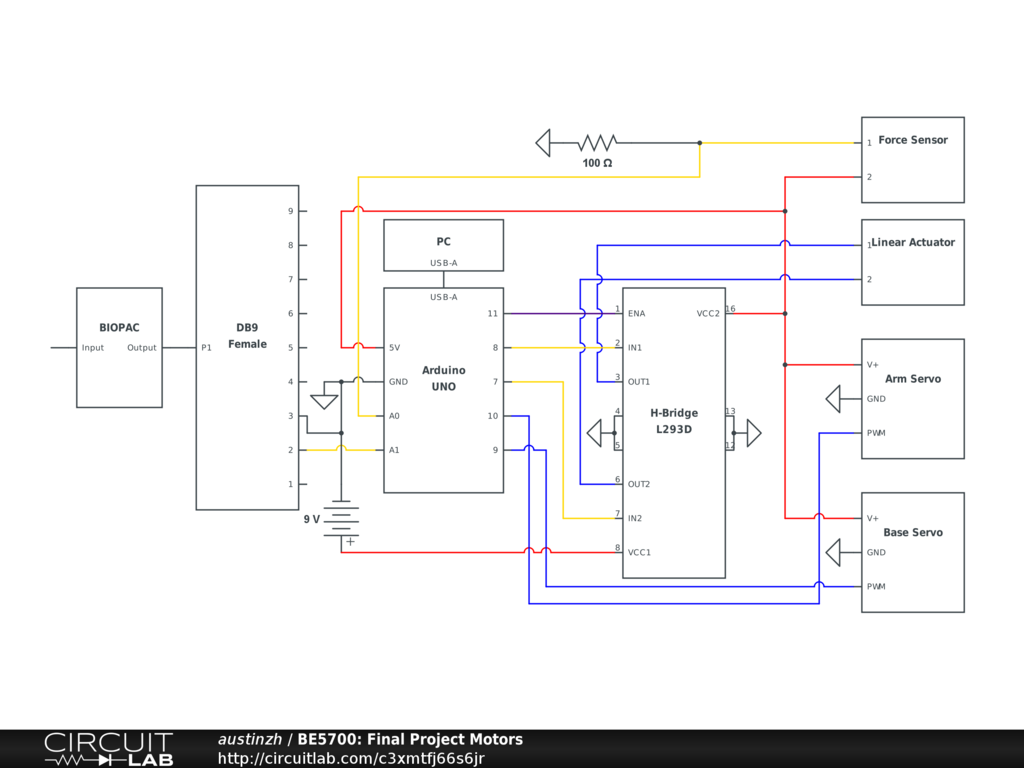Click the Base Servo GND ground symbol
Viewport: 1024px width, 768px height.
(833, 552)
